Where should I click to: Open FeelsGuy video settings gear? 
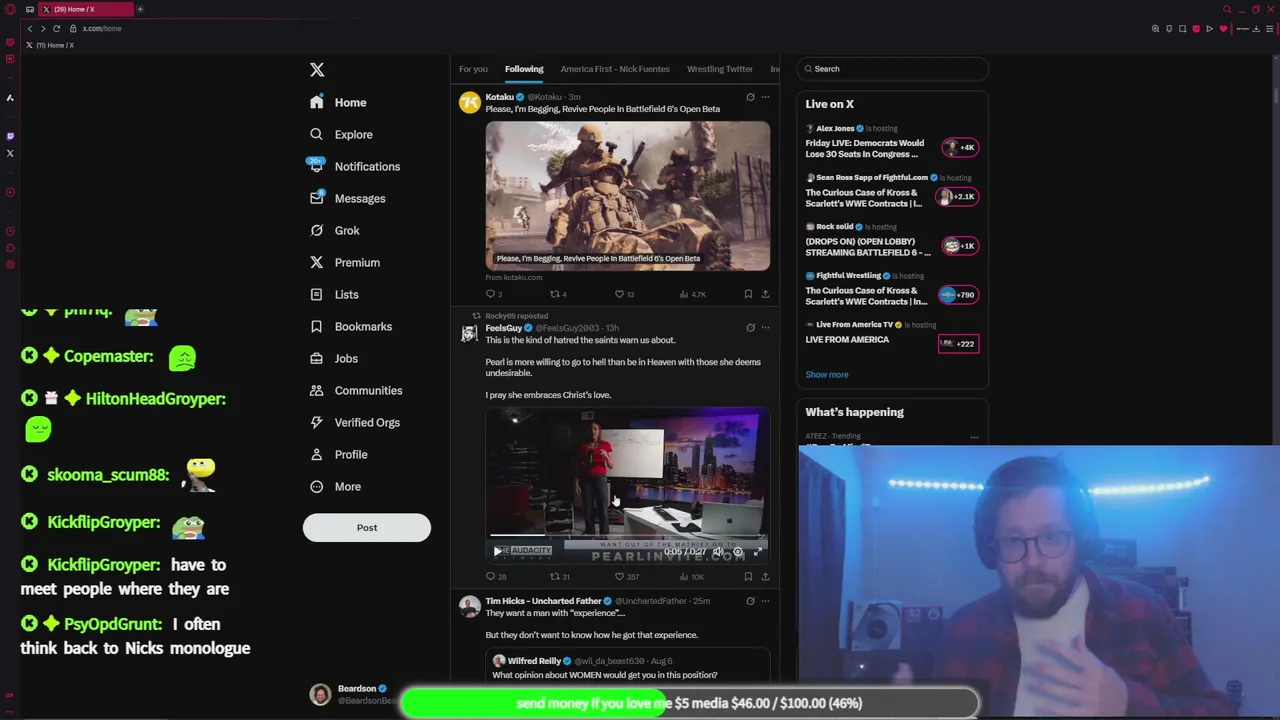738,552
